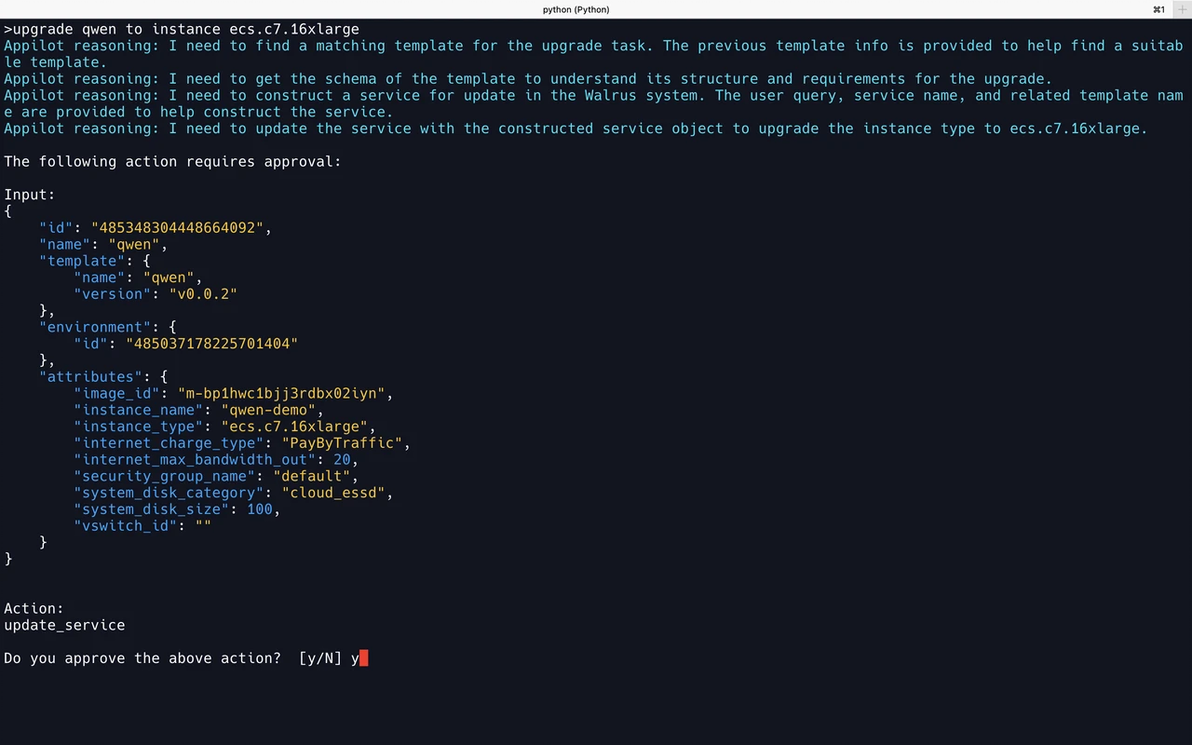Click the internet_max_bandwidth_out value 20

[342, 459]
